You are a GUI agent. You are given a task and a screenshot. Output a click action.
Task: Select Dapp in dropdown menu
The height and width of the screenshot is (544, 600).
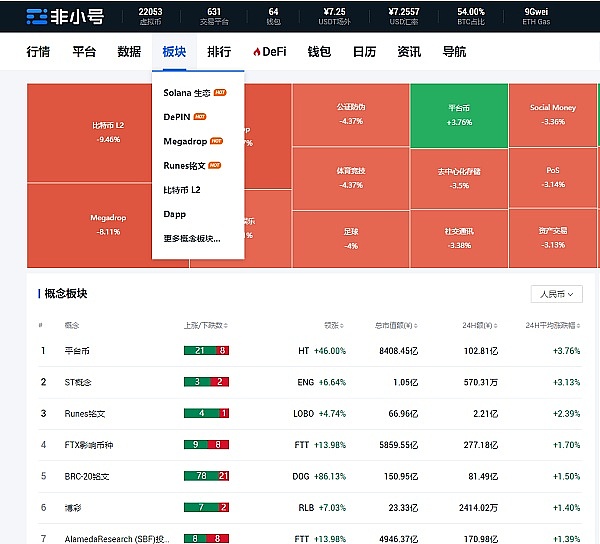(174, 214)
